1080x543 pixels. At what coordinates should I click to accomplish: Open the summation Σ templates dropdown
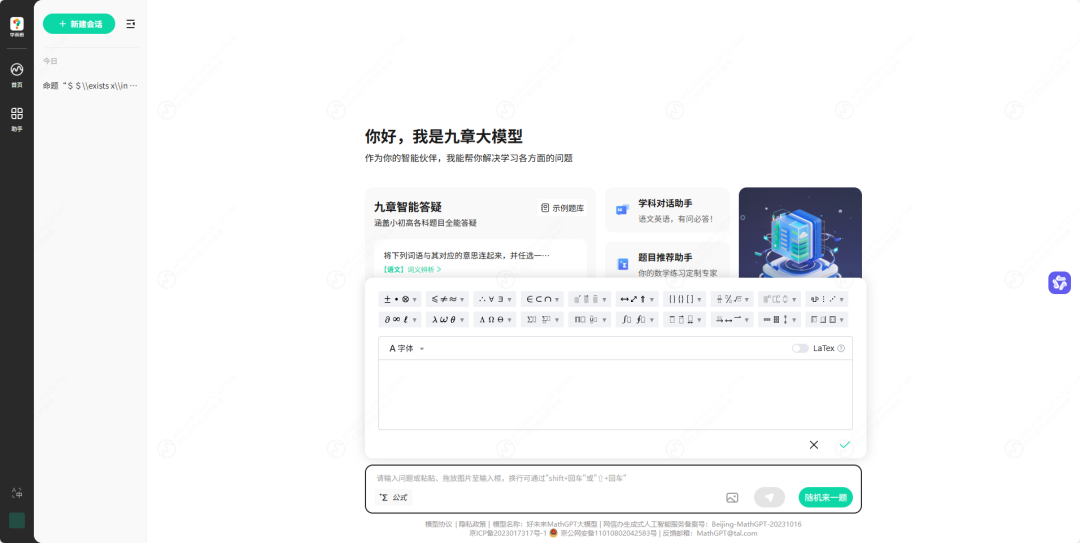point(542,320)
